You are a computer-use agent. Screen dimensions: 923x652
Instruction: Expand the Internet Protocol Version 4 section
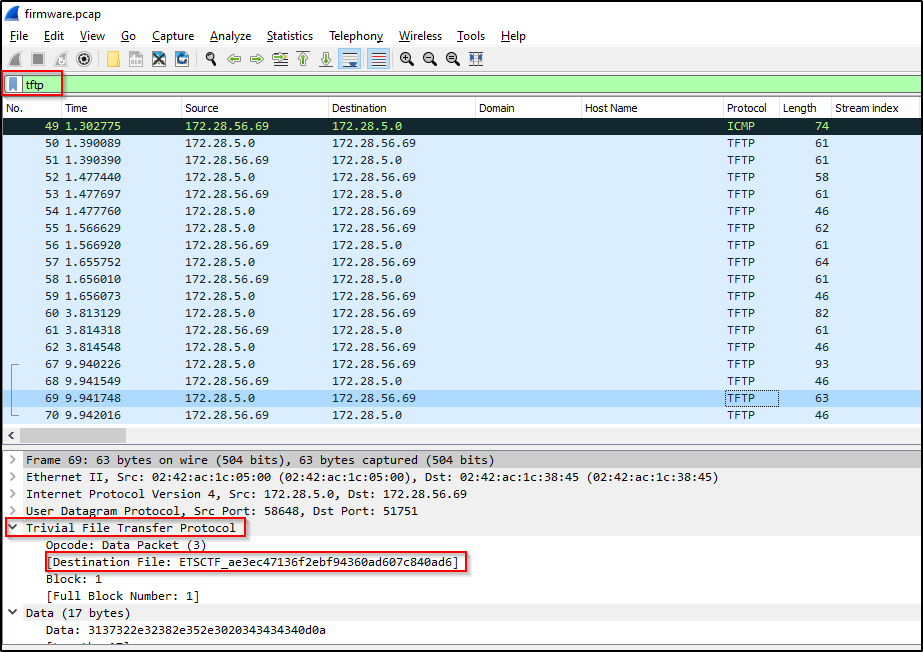[x=13, y=494]
